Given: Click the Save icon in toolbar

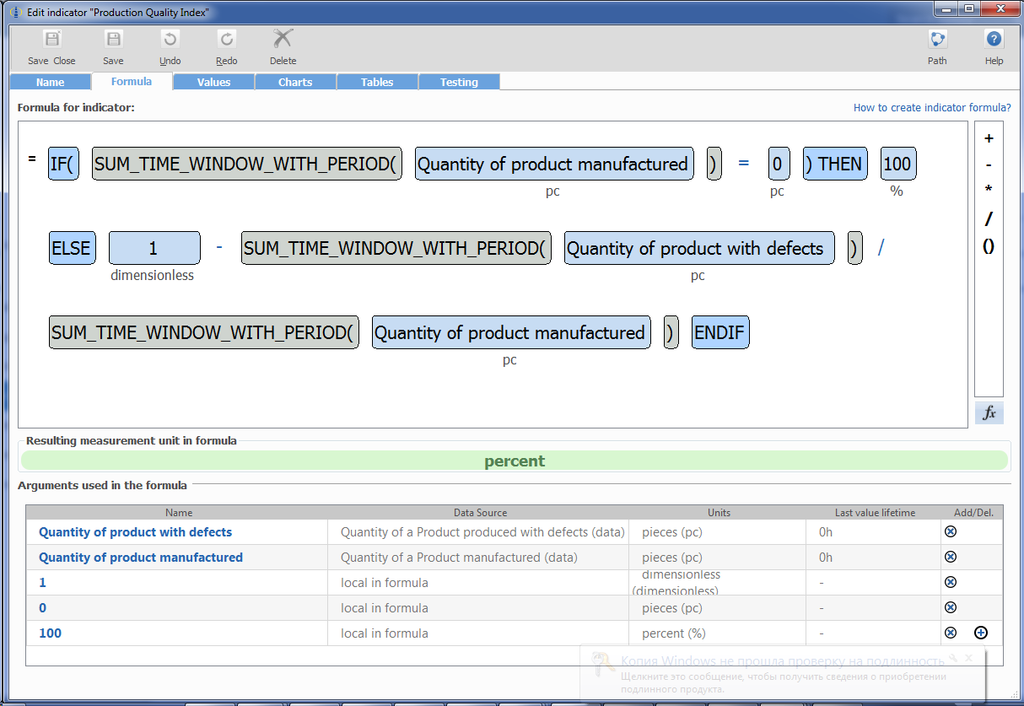Looking at the screenshot, I should pyautogui.click(x=113, y=40).
